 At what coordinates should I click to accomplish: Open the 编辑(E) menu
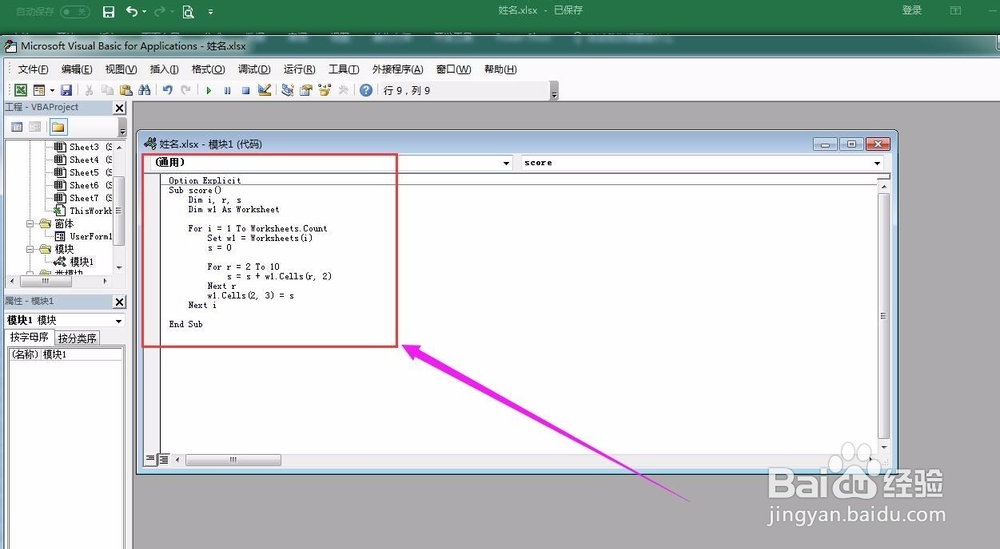pos(77,70)
